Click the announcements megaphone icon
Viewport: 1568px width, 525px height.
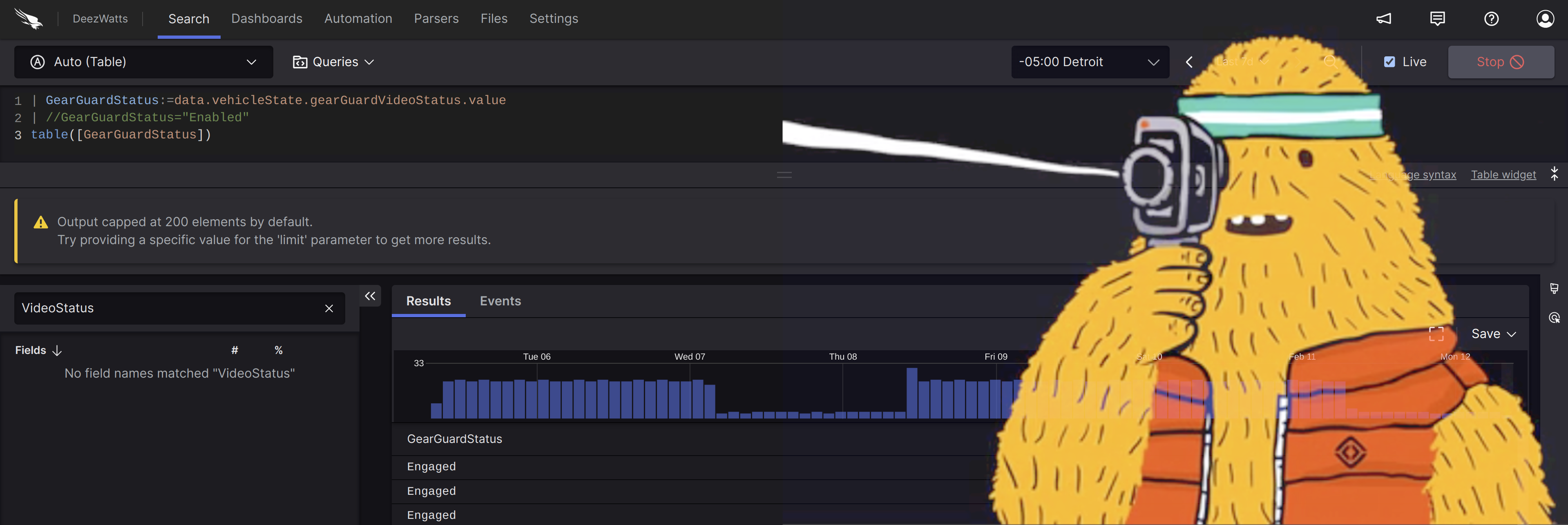[1384, 19]
